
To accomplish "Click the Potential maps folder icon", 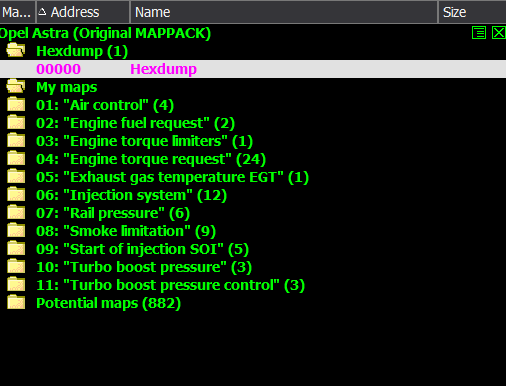I will pyautogui.click(x=16, y=302).
